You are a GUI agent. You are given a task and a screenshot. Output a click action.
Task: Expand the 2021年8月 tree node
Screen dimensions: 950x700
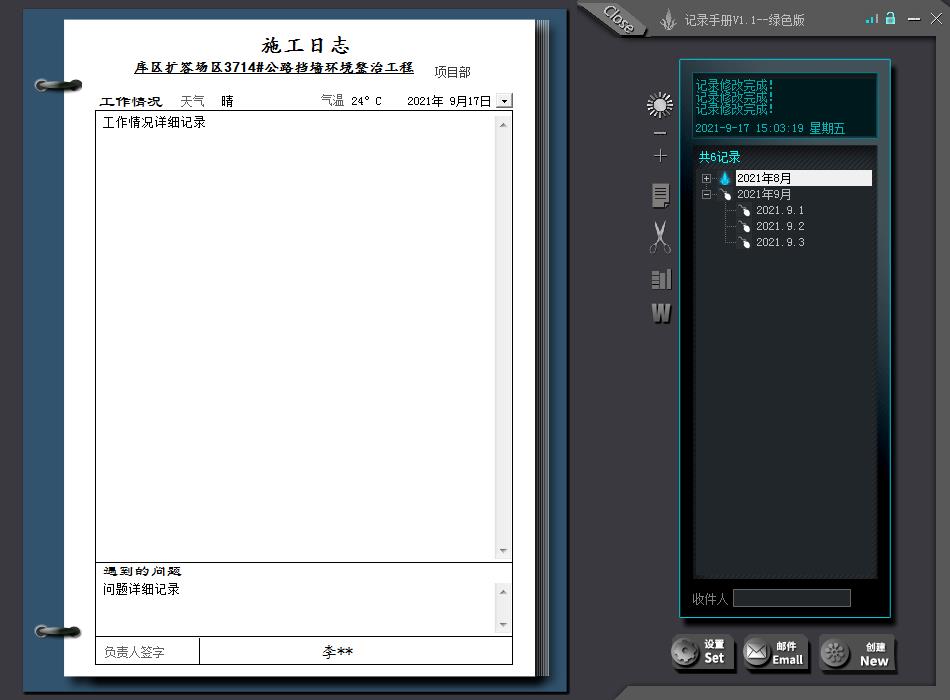(x=706, y=178)
